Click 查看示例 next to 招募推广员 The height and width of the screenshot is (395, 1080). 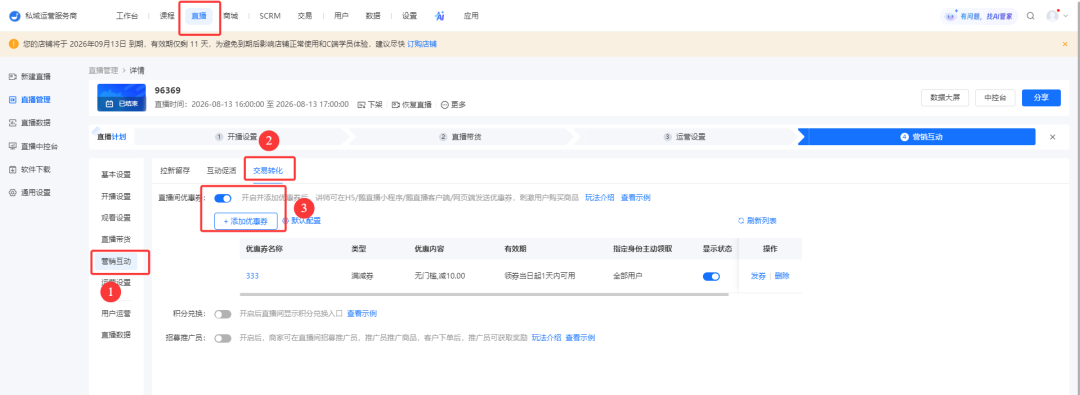click(580, 338)
